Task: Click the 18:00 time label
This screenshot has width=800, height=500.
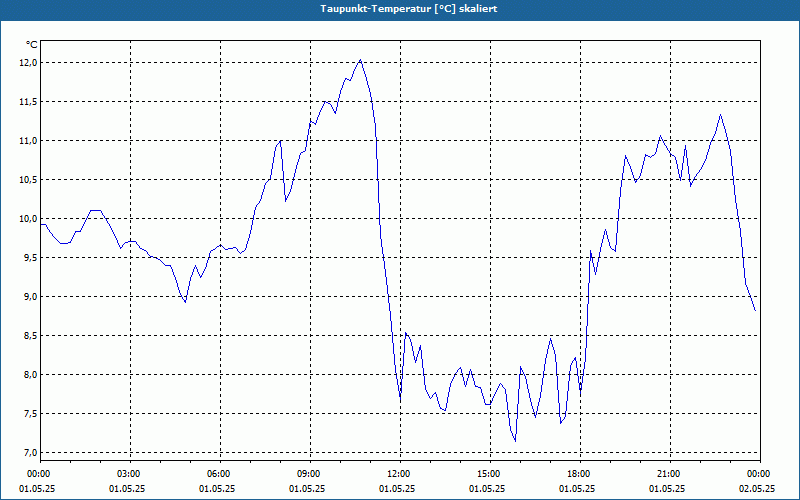Action: (580, 474)
